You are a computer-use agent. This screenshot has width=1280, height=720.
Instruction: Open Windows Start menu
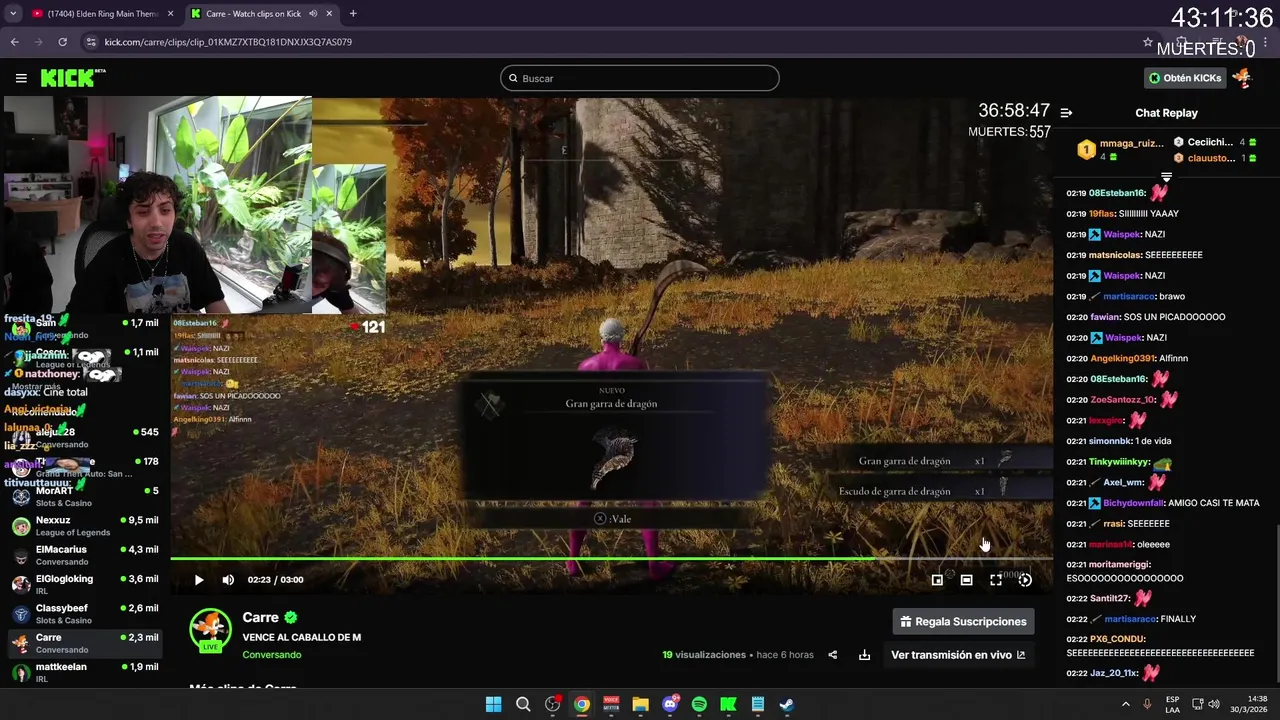pyautogui.click(x=493, y=704)
